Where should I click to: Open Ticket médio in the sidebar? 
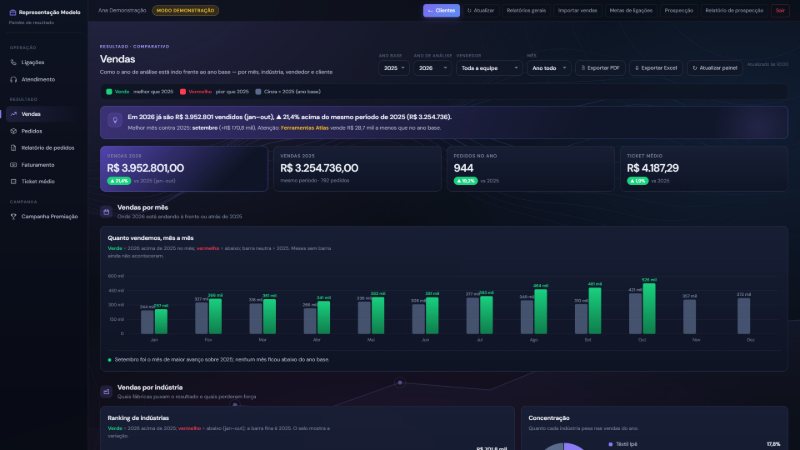[44, 182]
